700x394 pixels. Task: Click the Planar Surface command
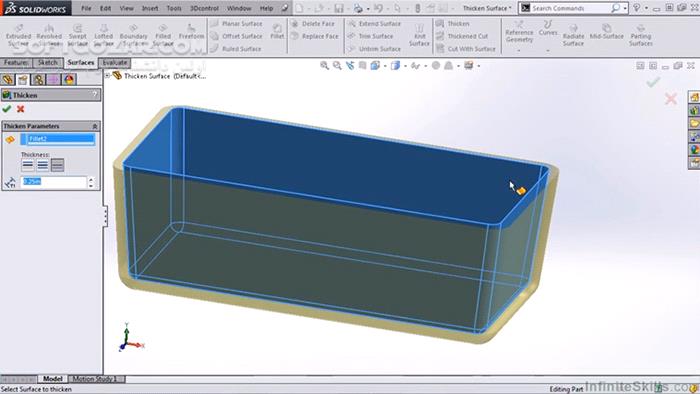pyautogui.click(x=237, y=24)
